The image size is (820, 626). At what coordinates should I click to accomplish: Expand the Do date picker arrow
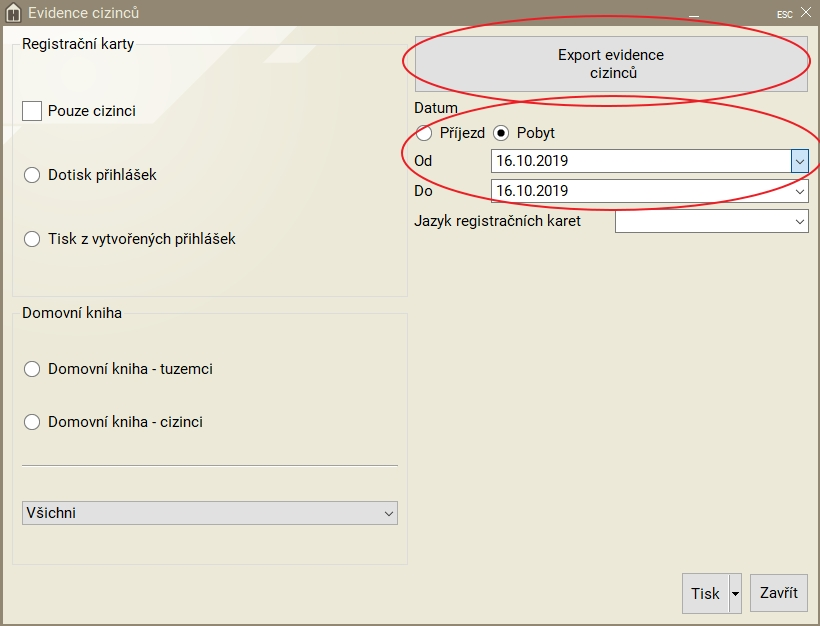(x=799, y=191)
